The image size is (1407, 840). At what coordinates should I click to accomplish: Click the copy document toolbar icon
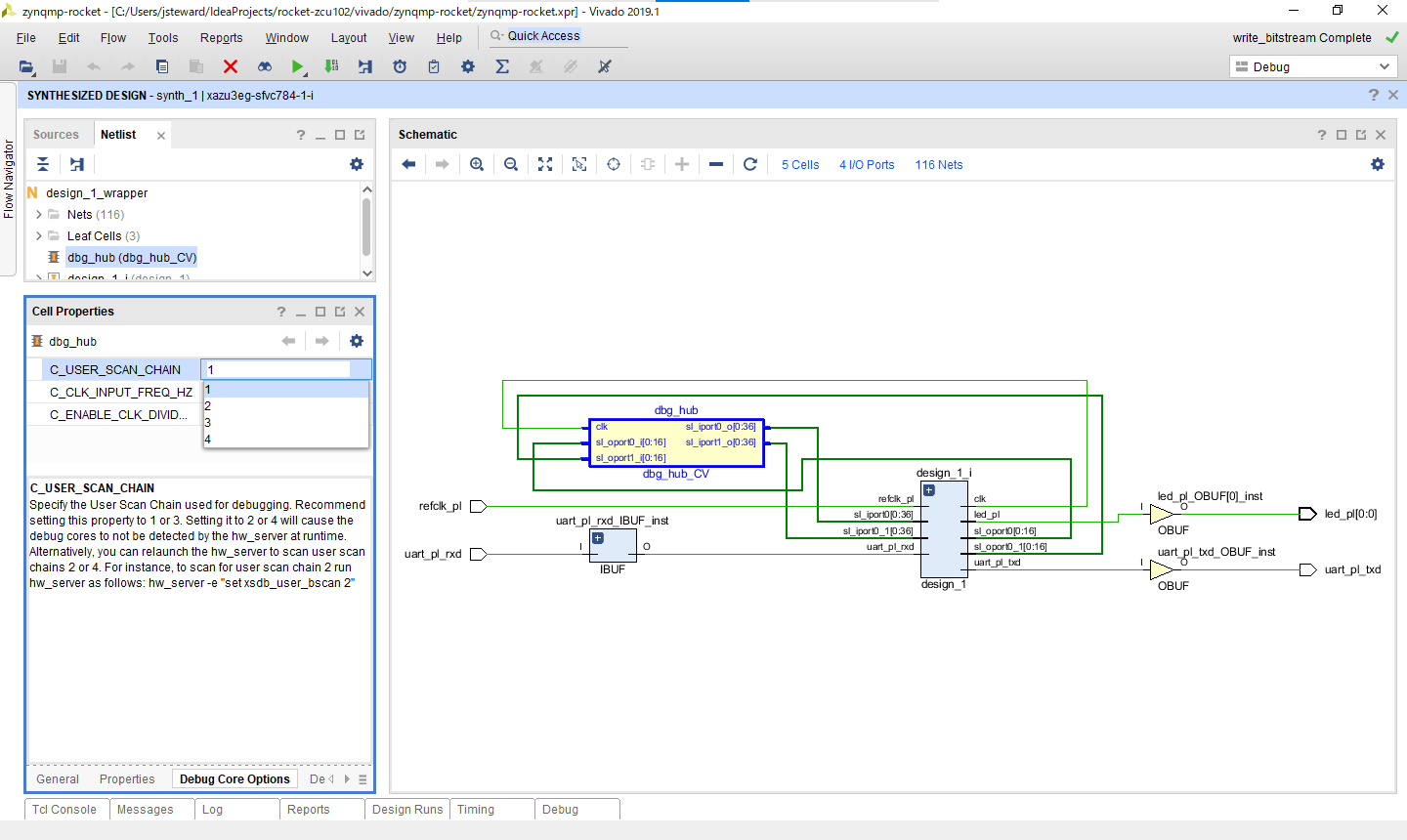[162, 66]
